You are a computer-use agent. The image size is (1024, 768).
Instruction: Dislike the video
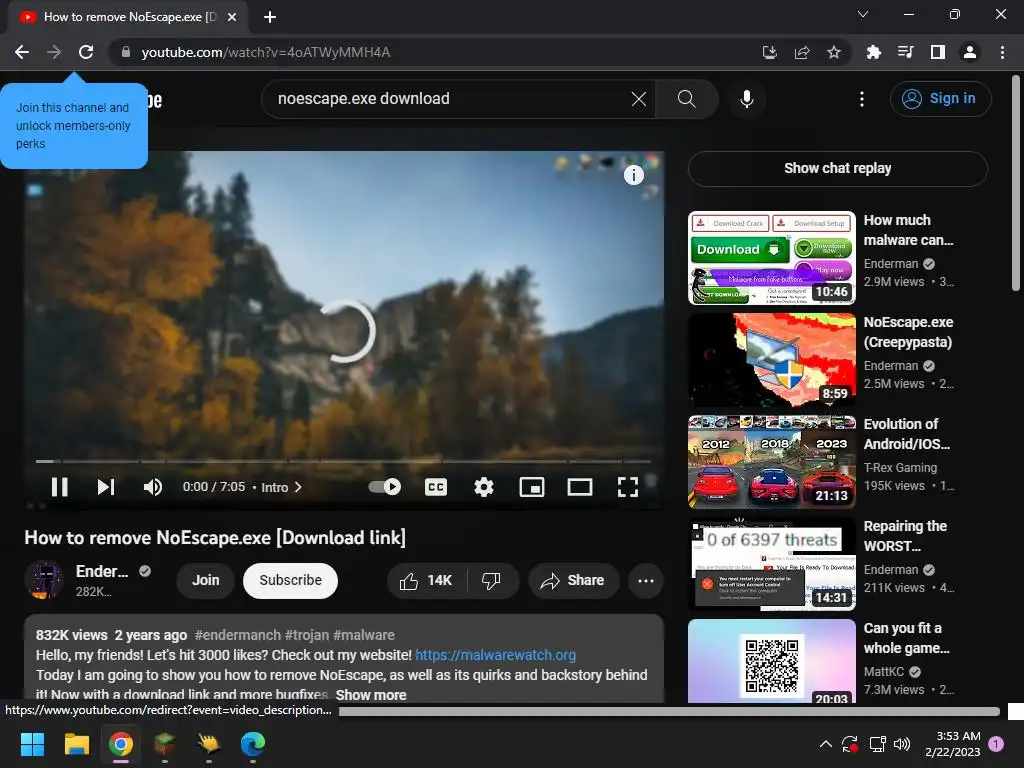tap(491, 581)
